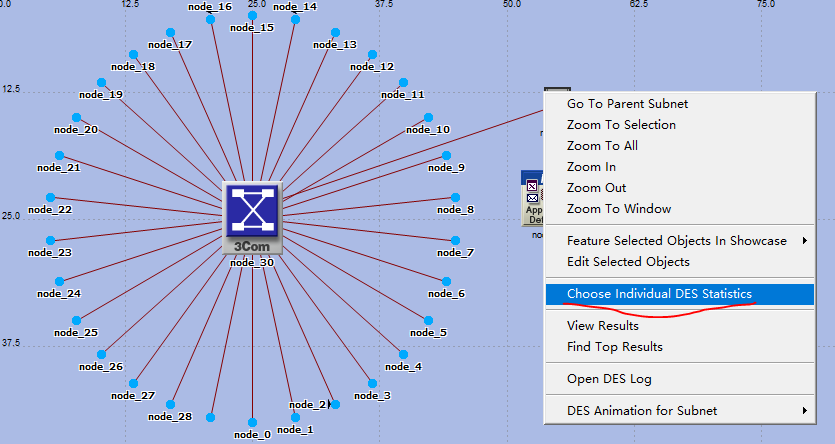Click the node_15 label text

(252, 28)
